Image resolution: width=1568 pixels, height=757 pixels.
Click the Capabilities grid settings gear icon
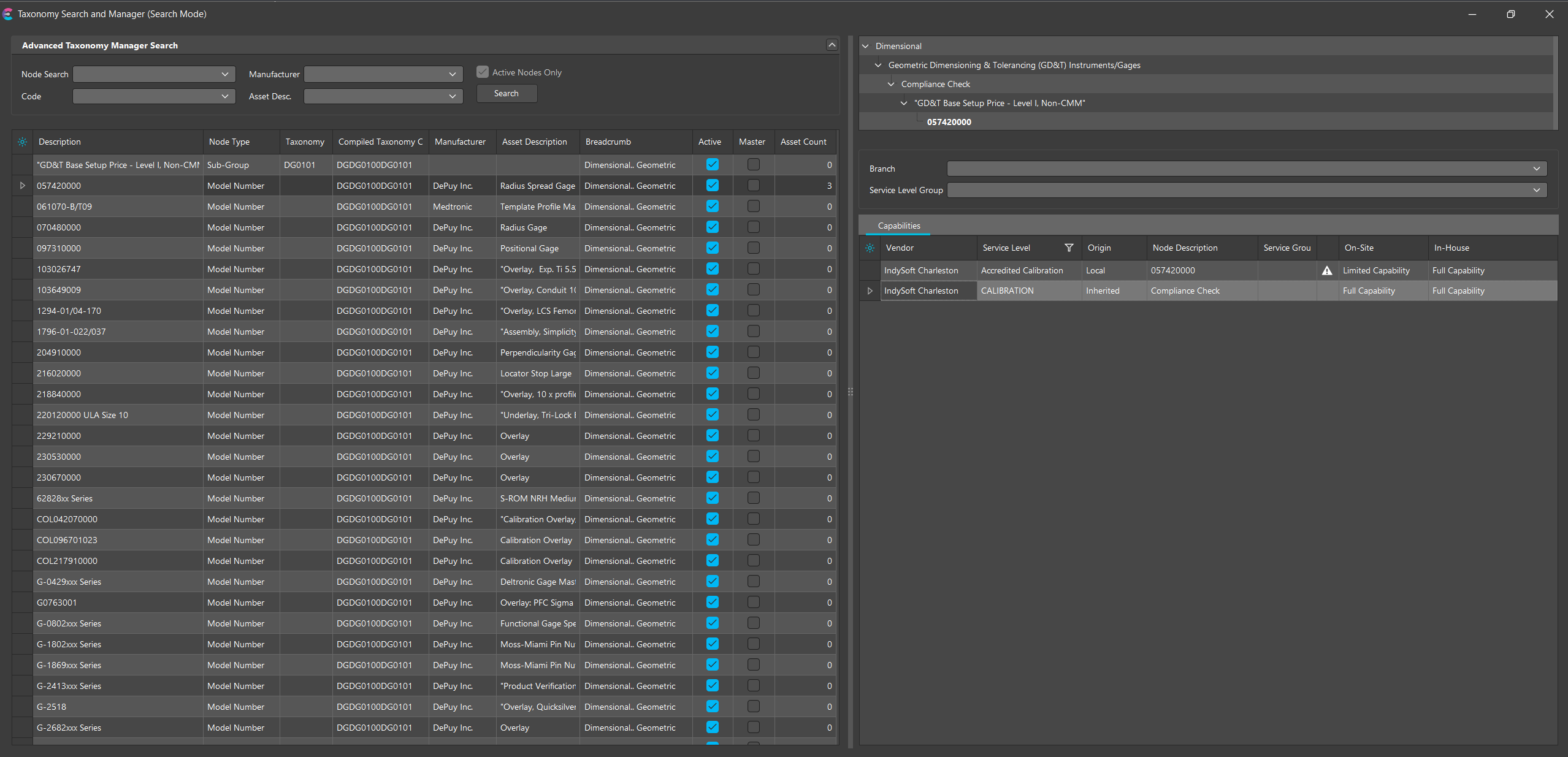[870, 248]
